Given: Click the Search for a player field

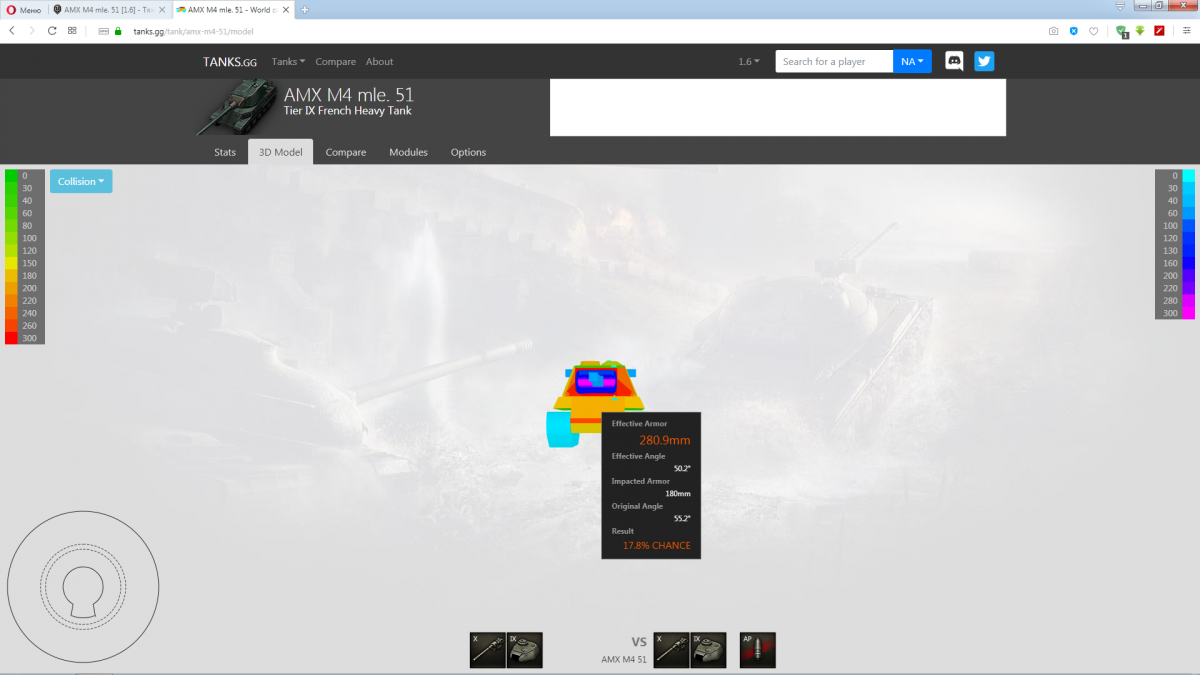Looking at the screenshot, I should click(834, 61).
